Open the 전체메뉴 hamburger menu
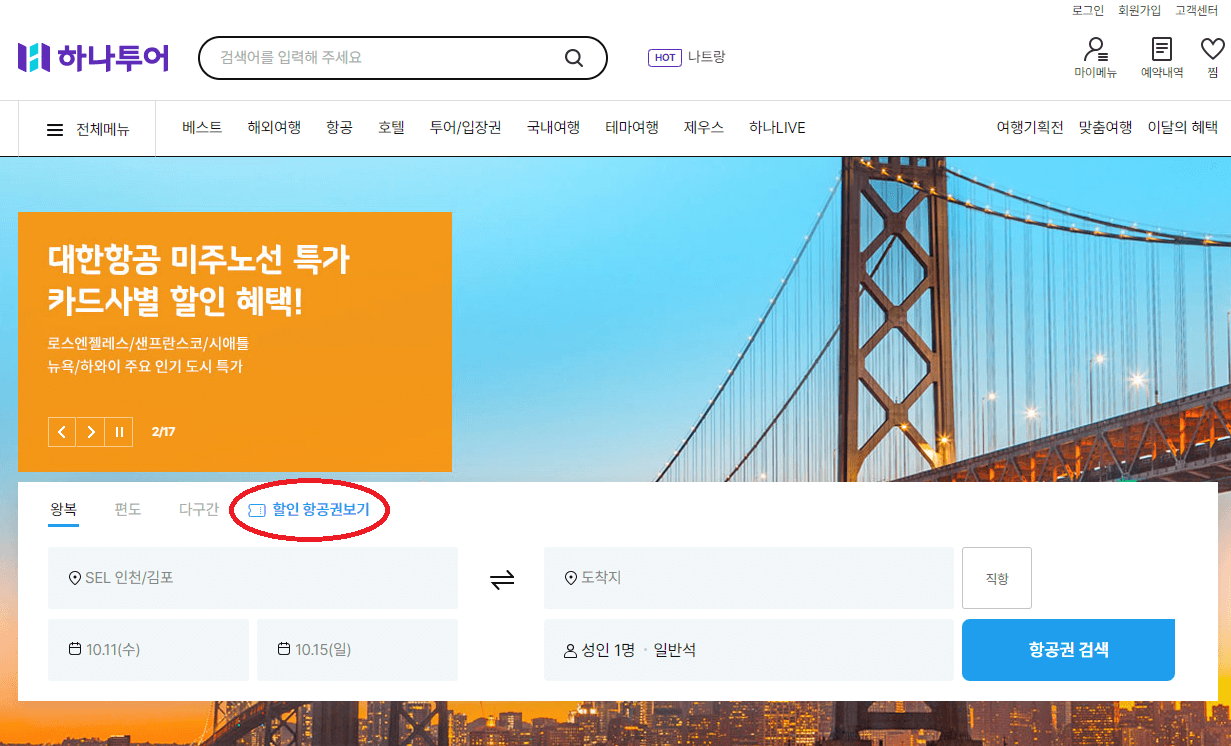Viewport: 1231px width, 746px height. (x=55, y=128)
